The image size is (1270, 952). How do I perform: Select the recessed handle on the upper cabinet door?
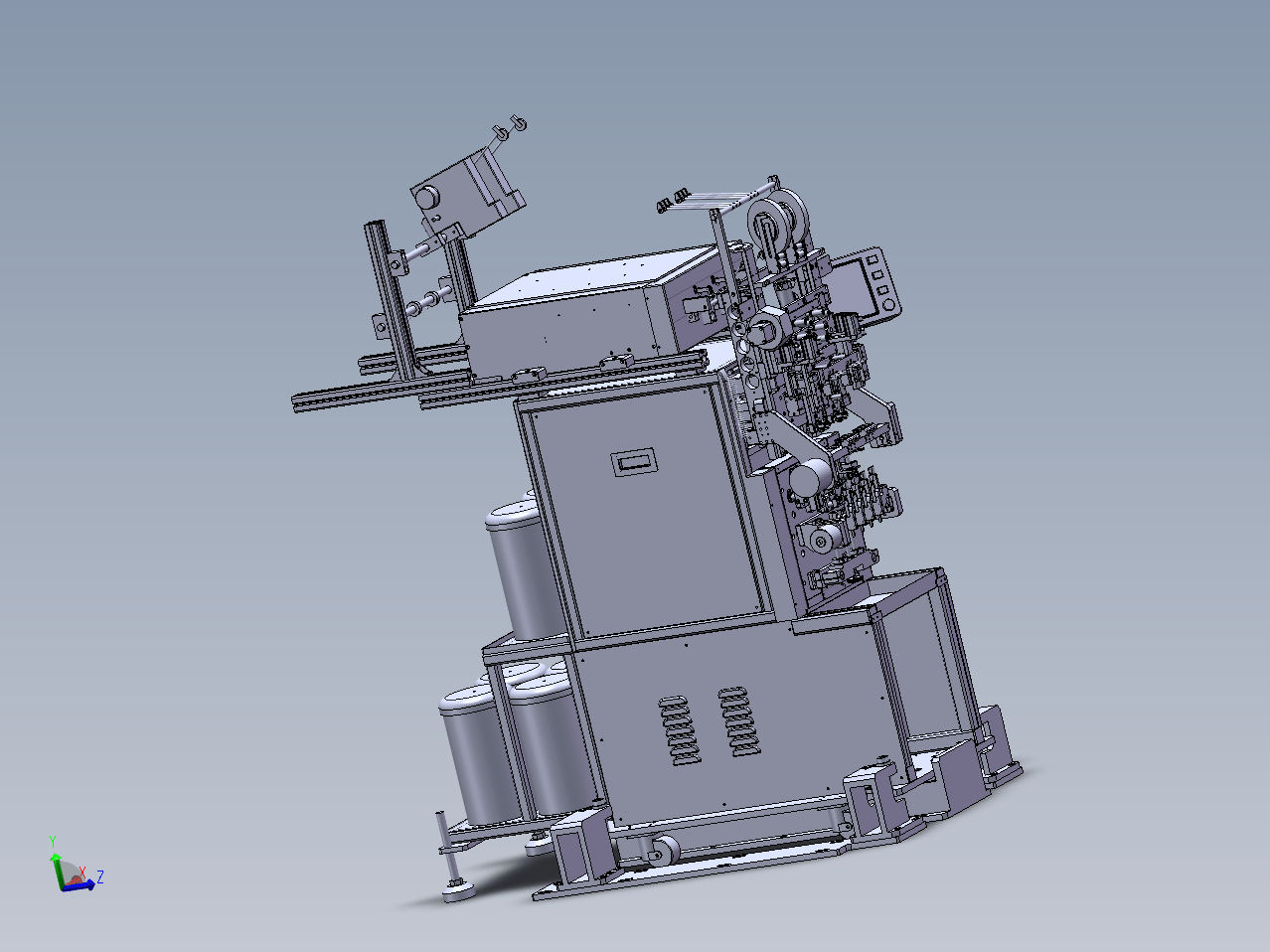pos(633,462)
